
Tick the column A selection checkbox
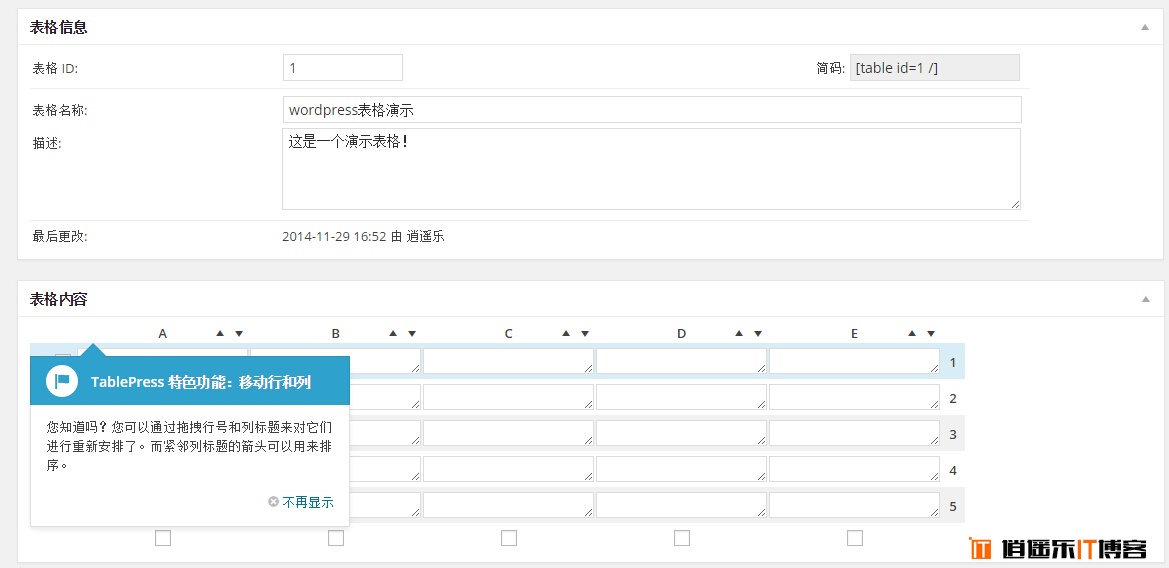(x=163, y=537)
